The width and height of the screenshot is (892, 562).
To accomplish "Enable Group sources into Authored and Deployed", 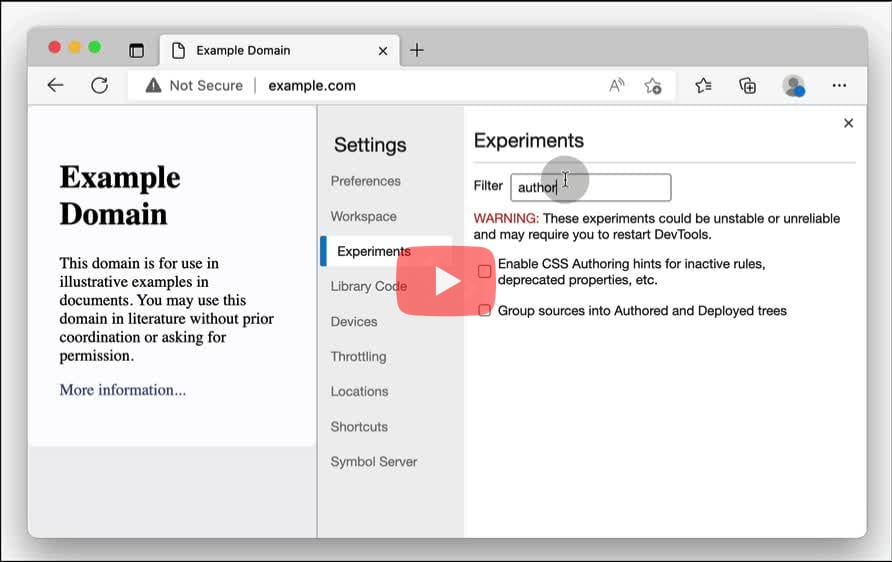I will click(x=485, y=311).
